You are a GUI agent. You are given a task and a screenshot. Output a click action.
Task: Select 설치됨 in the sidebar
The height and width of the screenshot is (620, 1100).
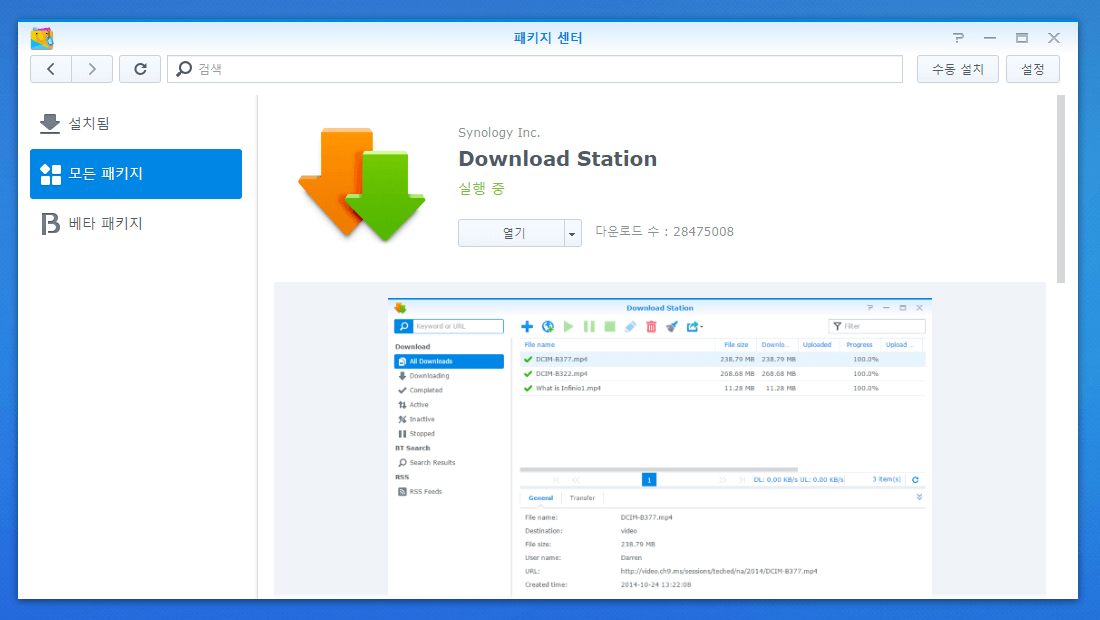(136, 123)
